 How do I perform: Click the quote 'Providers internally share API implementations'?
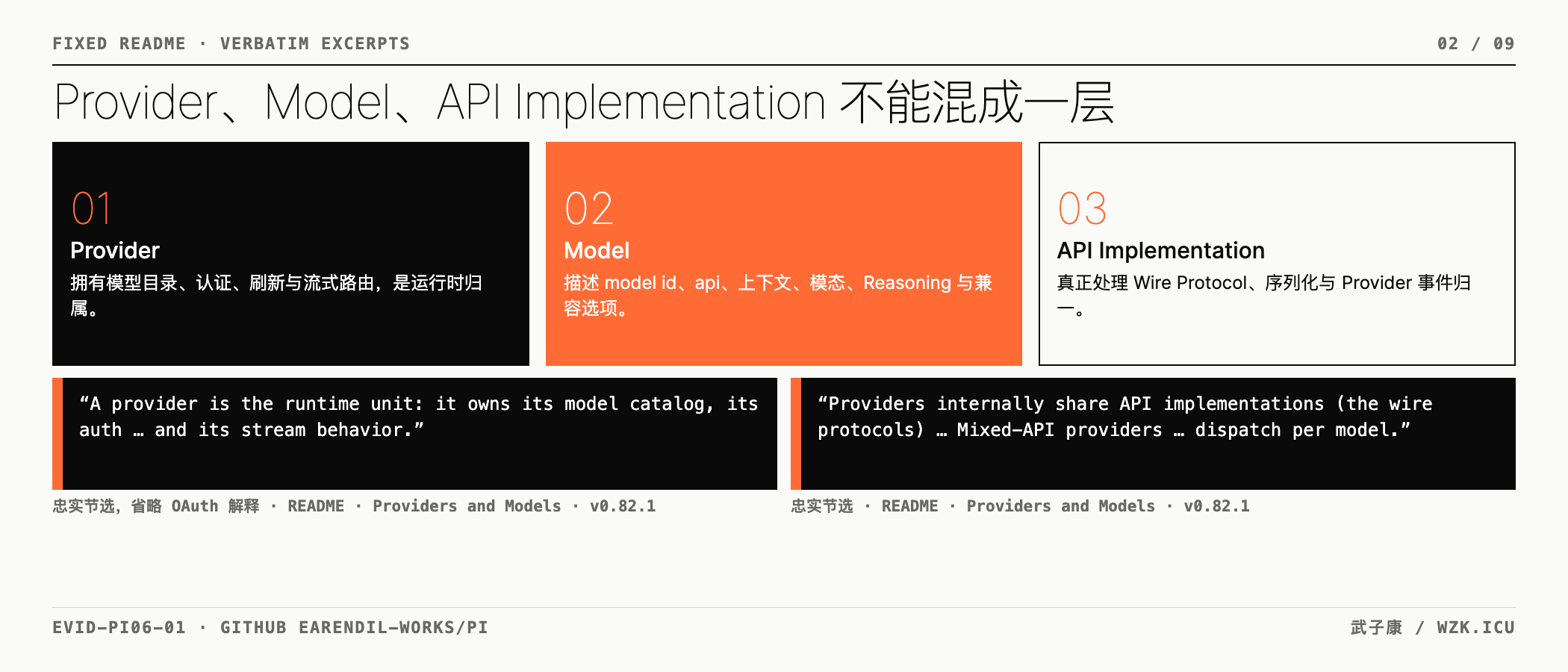(1124, 417)
